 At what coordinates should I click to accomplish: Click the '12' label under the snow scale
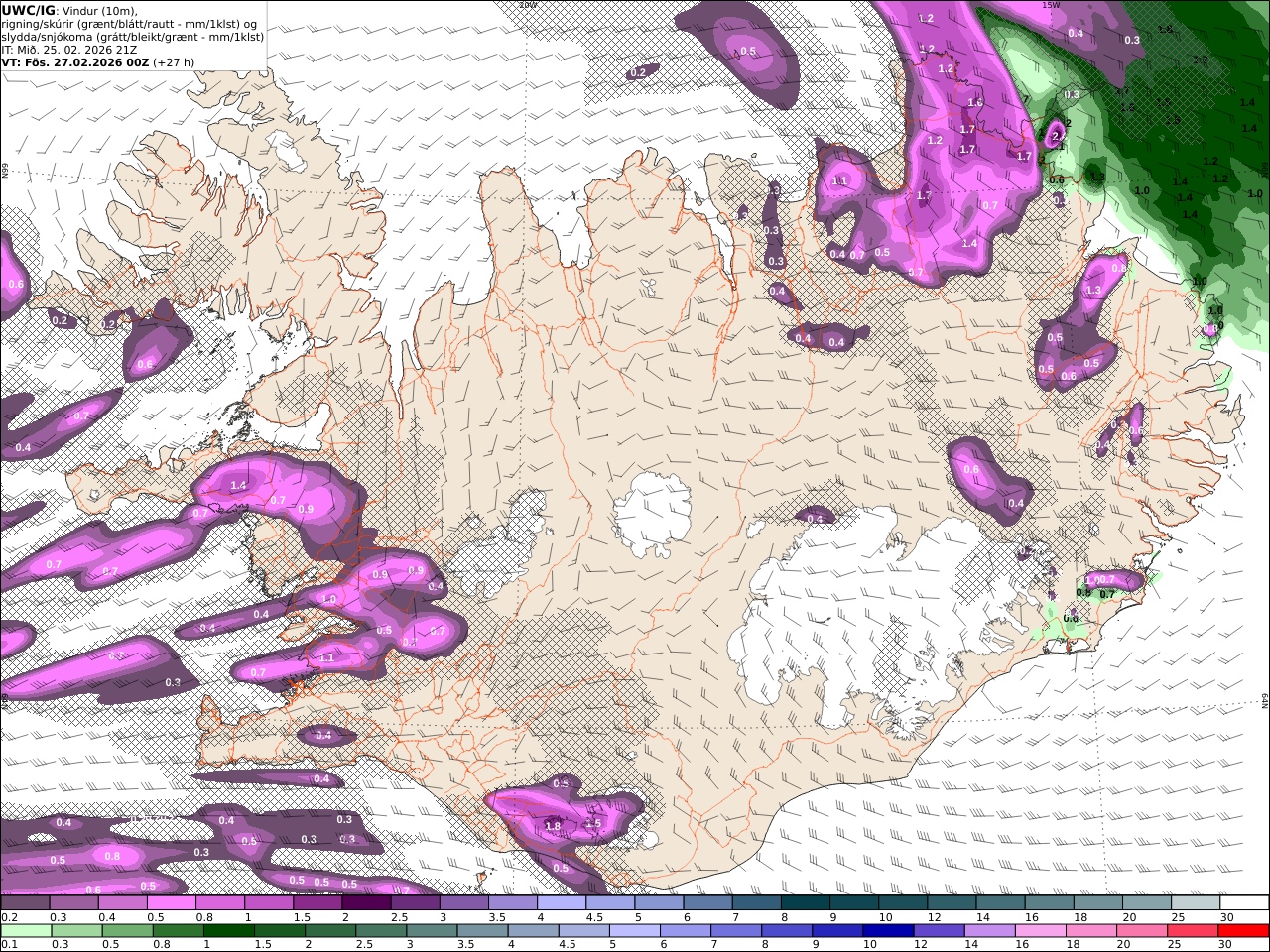(x=934, y=917)
